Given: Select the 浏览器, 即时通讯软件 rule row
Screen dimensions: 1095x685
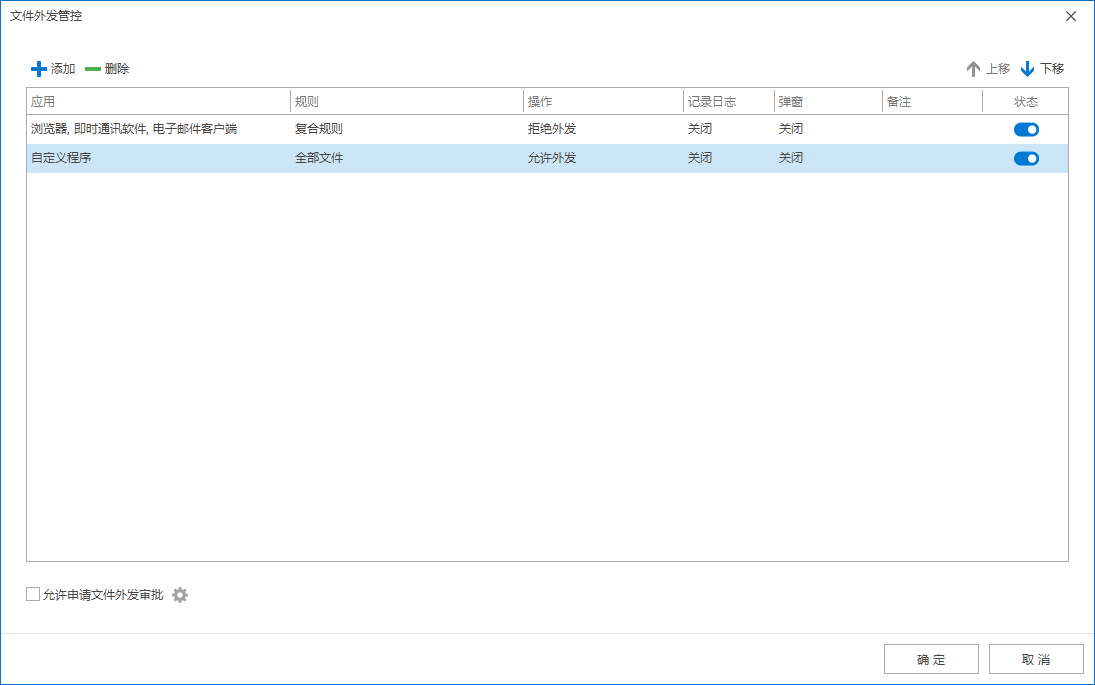Looking at the screenshot, I should pyautogui.click(x=134, y=129).
